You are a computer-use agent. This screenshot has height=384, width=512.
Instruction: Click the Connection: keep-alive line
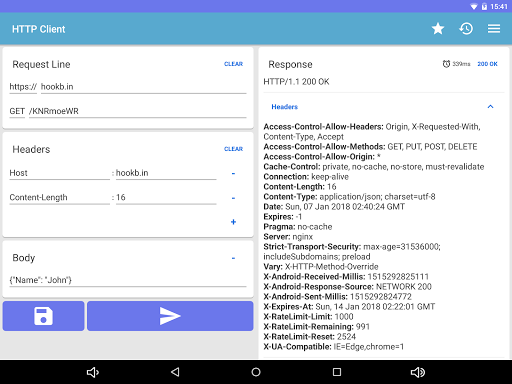coord(306,177)
